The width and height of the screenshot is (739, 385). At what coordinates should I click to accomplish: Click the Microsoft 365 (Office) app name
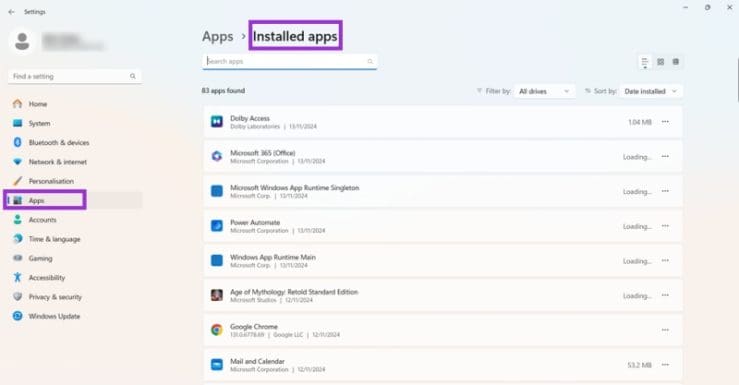point(263,153)
